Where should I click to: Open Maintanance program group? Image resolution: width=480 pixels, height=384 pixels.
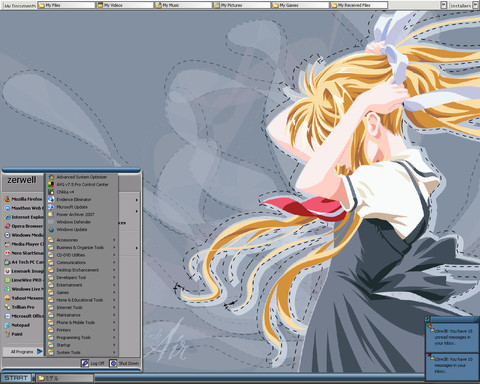[x=82, y=315]
